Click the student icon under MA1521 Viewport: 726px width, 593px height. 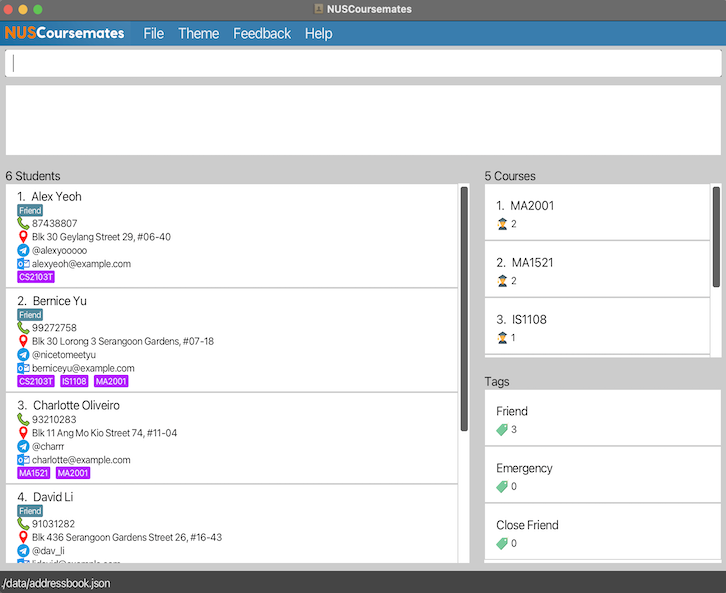pyautogui.click(x=502, y=281)
